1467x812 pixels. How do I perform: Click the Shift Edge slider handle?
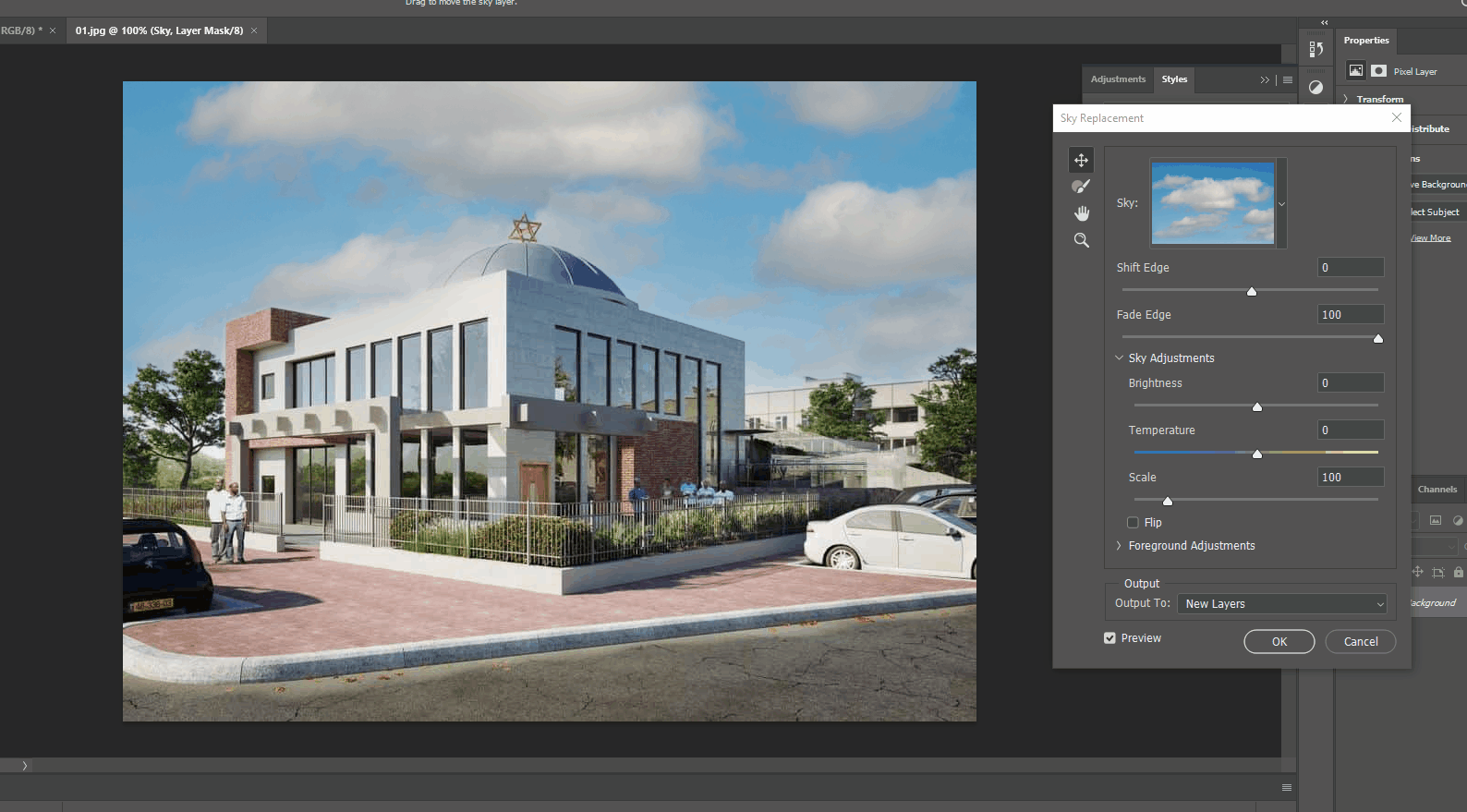tap(1252, 292)
